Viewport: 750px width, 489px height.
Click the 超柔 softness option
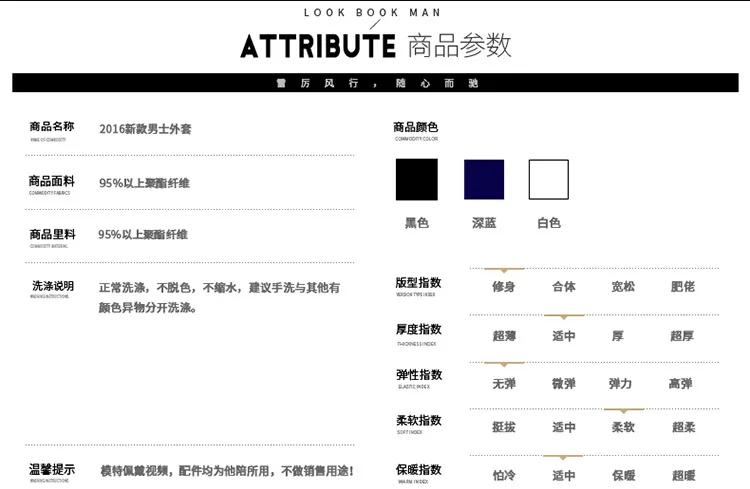coord(684,427)
